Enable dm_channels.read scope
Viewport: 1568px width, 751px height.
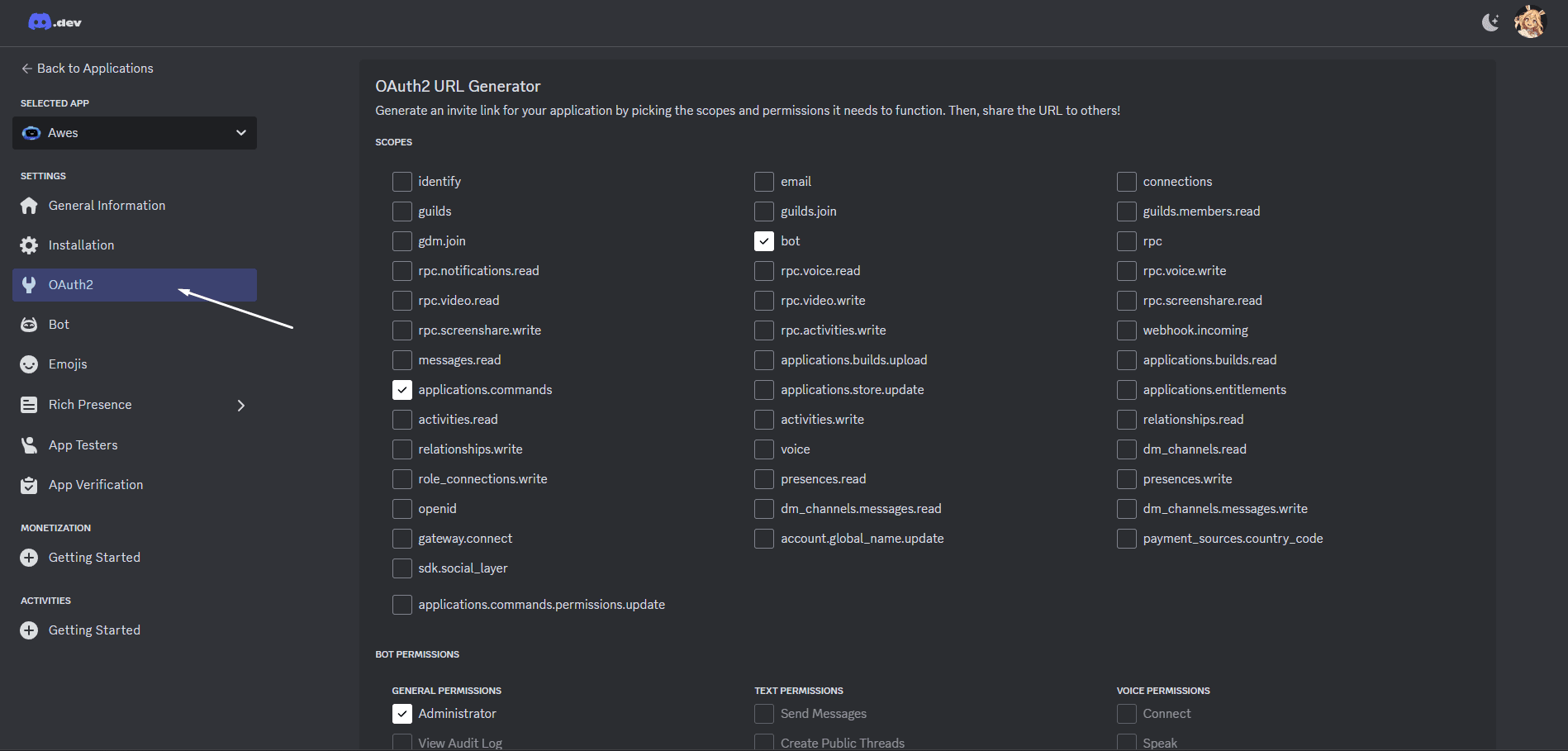(x=1127, y=449)
